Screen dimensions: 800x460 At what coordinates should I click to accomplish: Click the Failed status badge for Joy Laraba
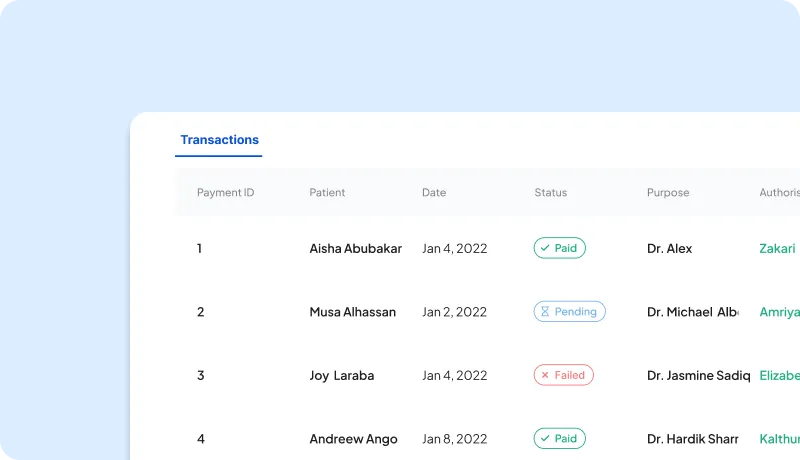(563, 376)
